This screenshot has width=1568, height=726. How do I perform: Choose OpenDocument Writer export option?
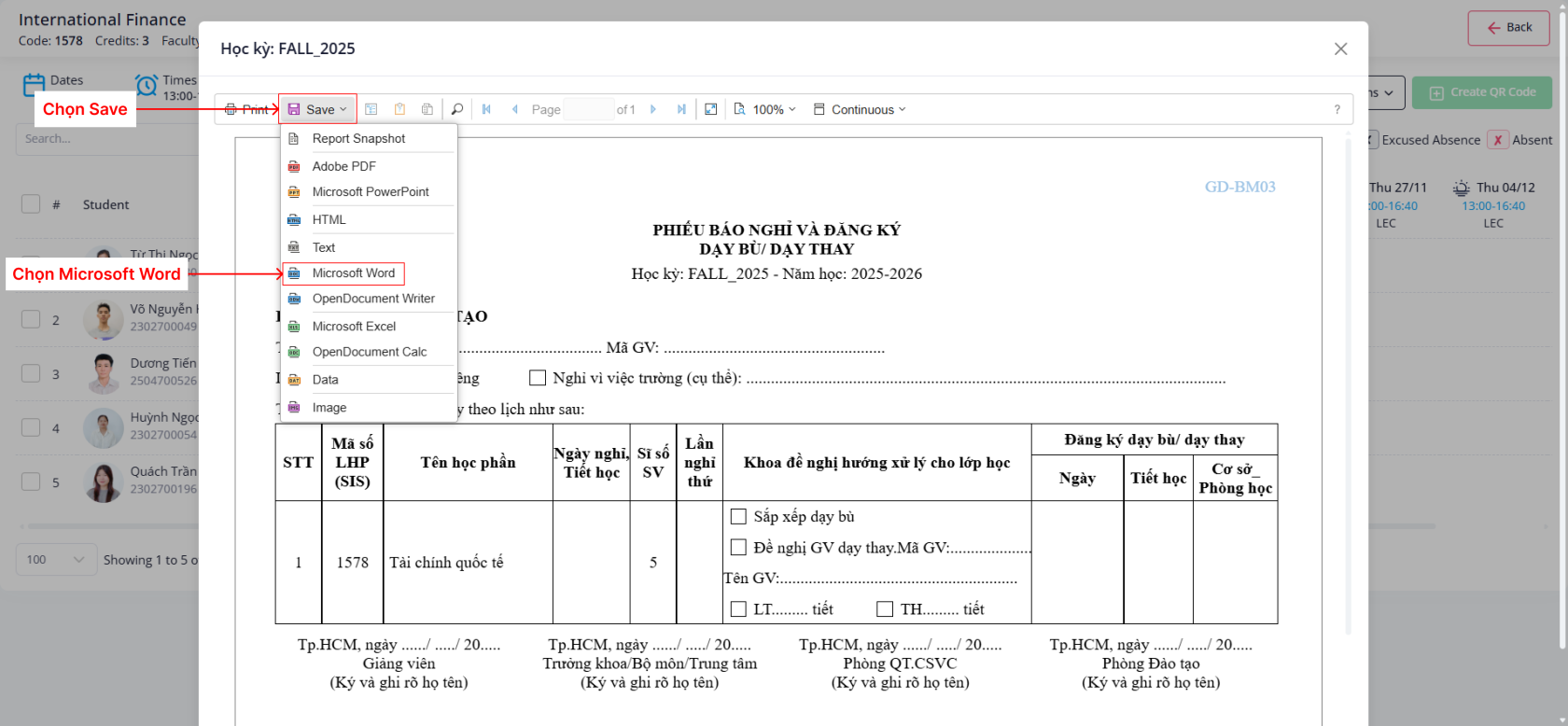click(x=369, y=299)
